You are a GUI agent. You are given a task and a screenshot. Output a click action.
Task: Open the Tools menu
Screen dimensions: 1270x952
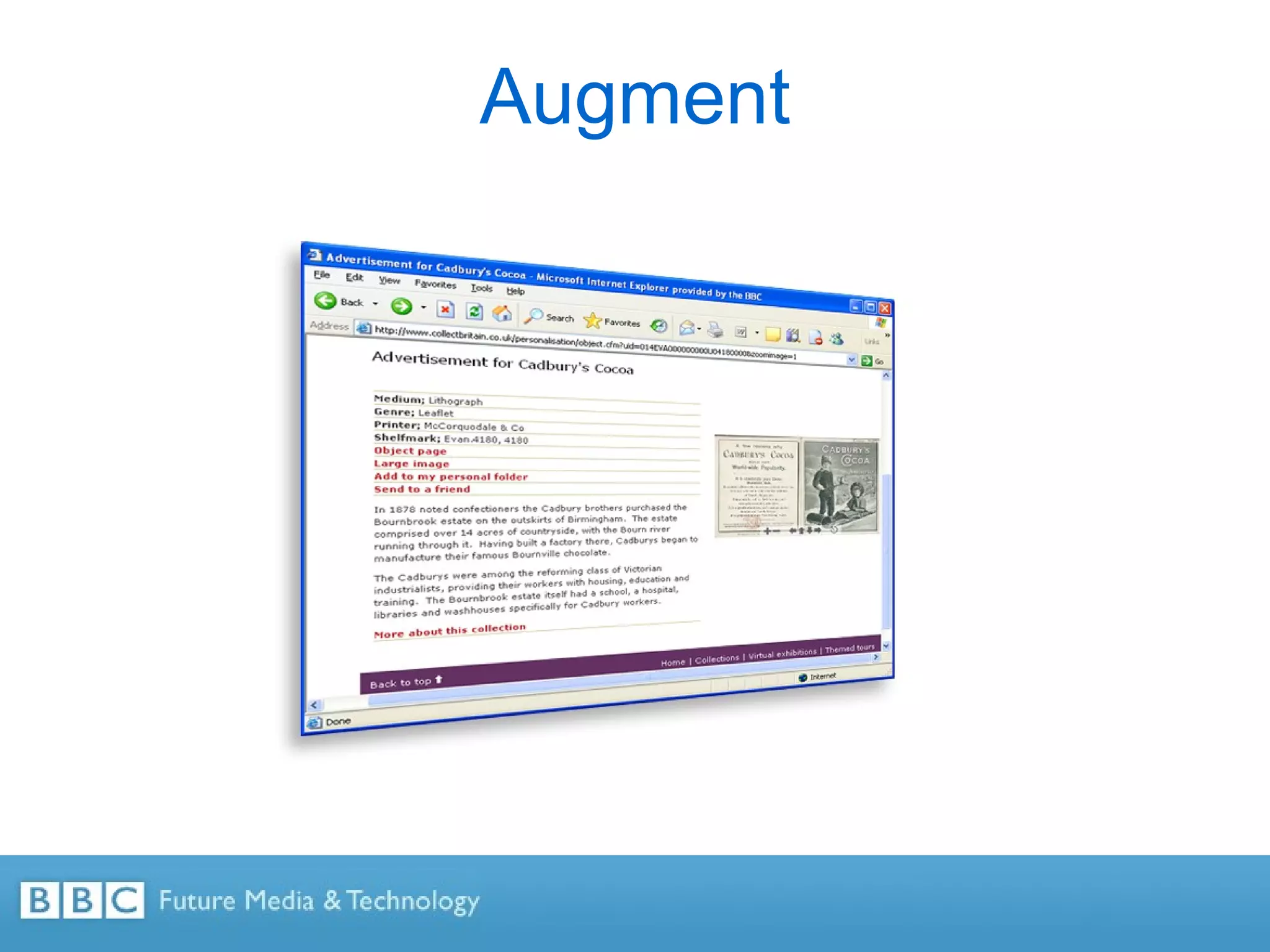click(x=481, y=288)
